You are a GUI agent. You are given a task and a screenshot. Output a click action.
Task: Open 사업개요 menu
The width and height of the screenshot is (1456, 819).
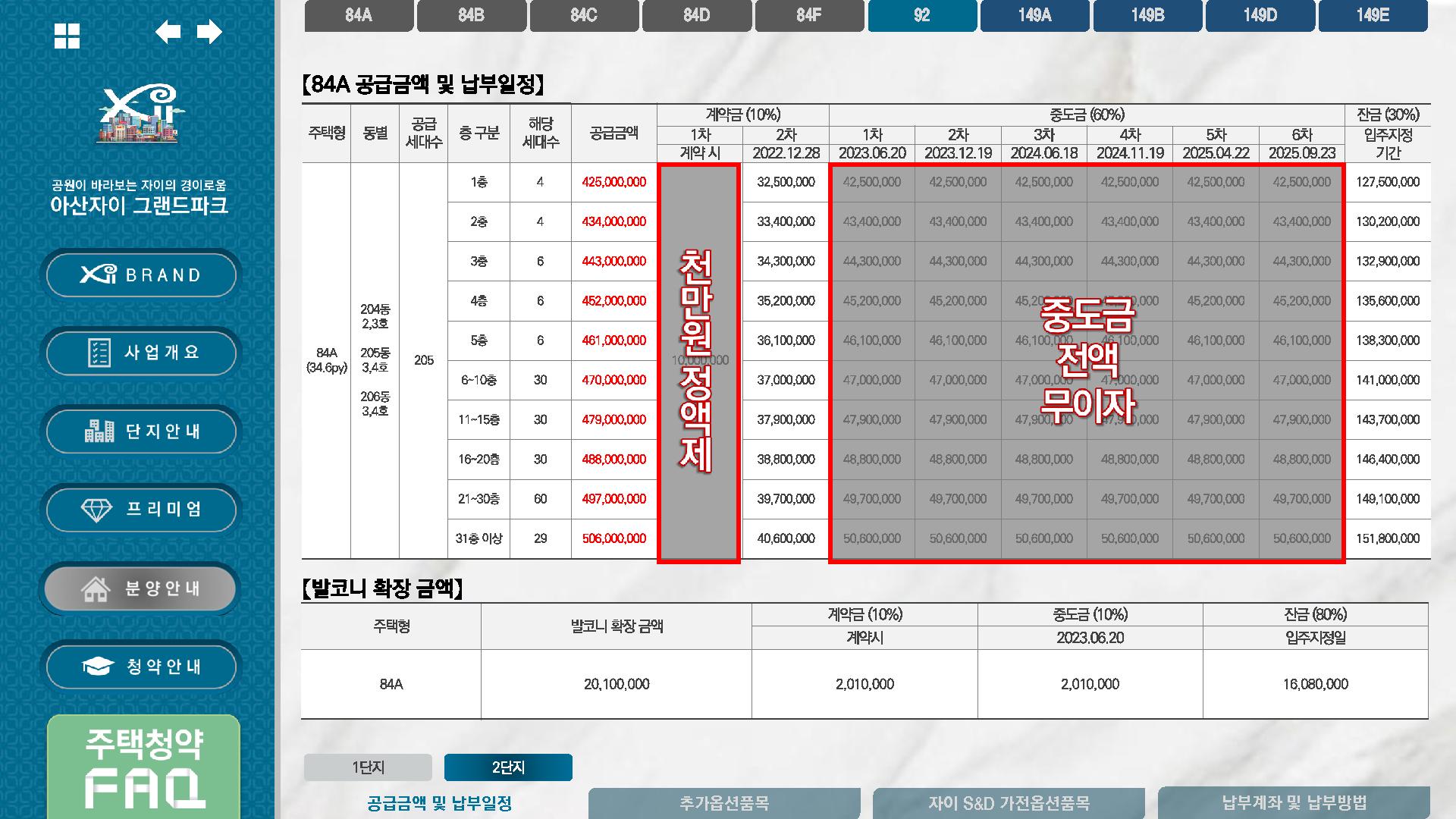(x=141, y=353)
